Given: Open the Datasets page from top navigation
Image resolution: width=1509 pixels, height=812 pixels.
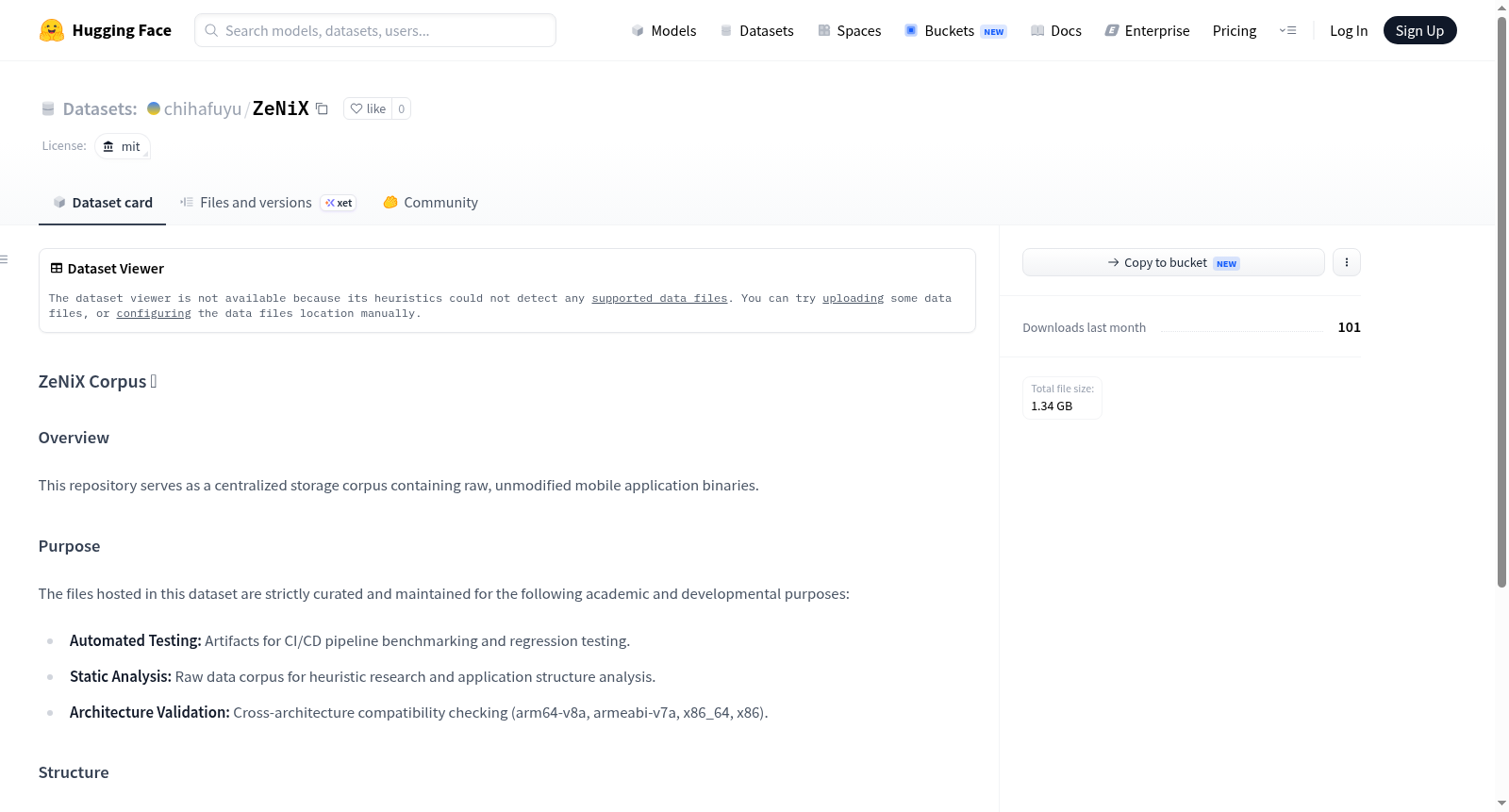Looking at the screenshot, I should tap(756, 30).
